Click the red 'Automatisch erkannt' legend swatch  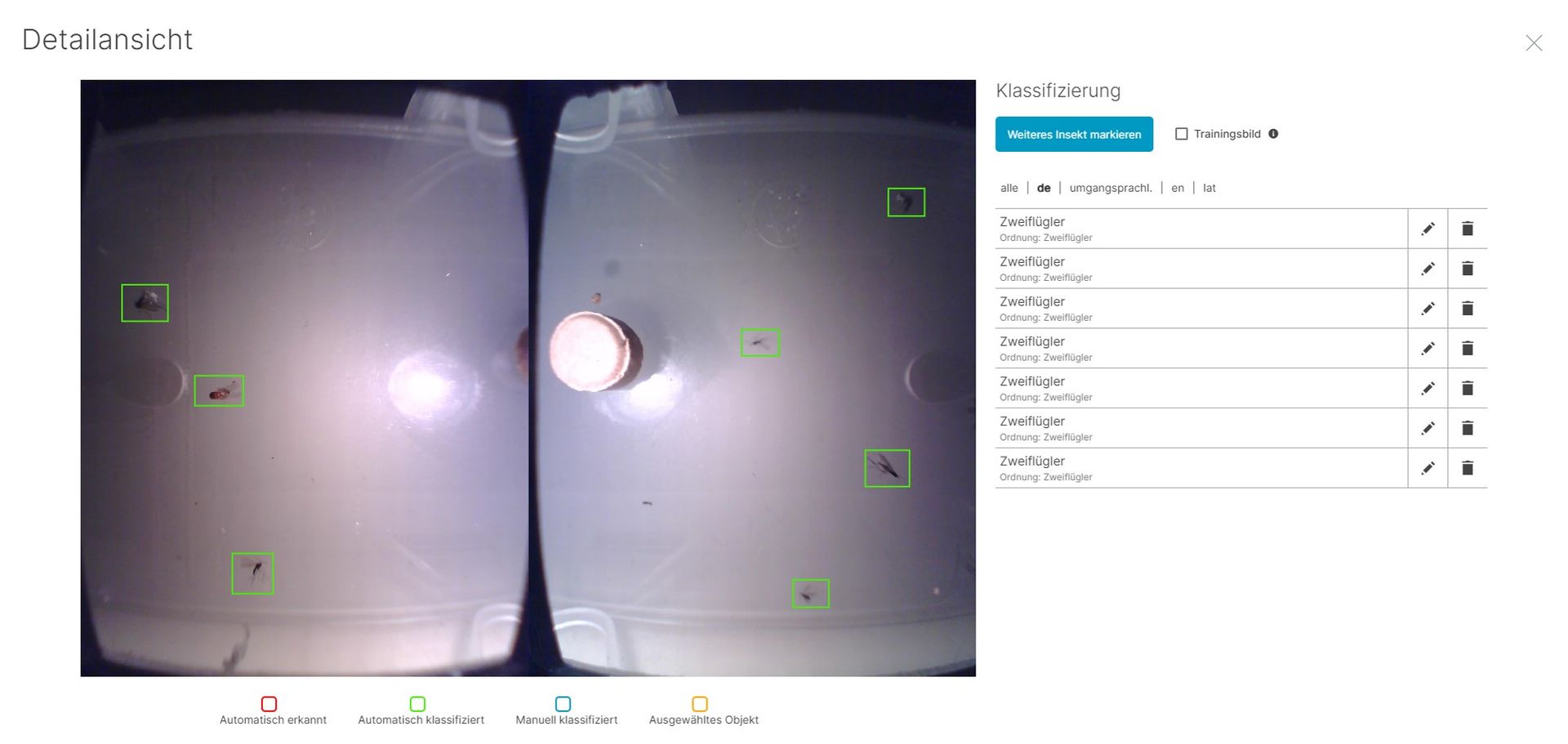pyautogui.click(x=269, y=703)
